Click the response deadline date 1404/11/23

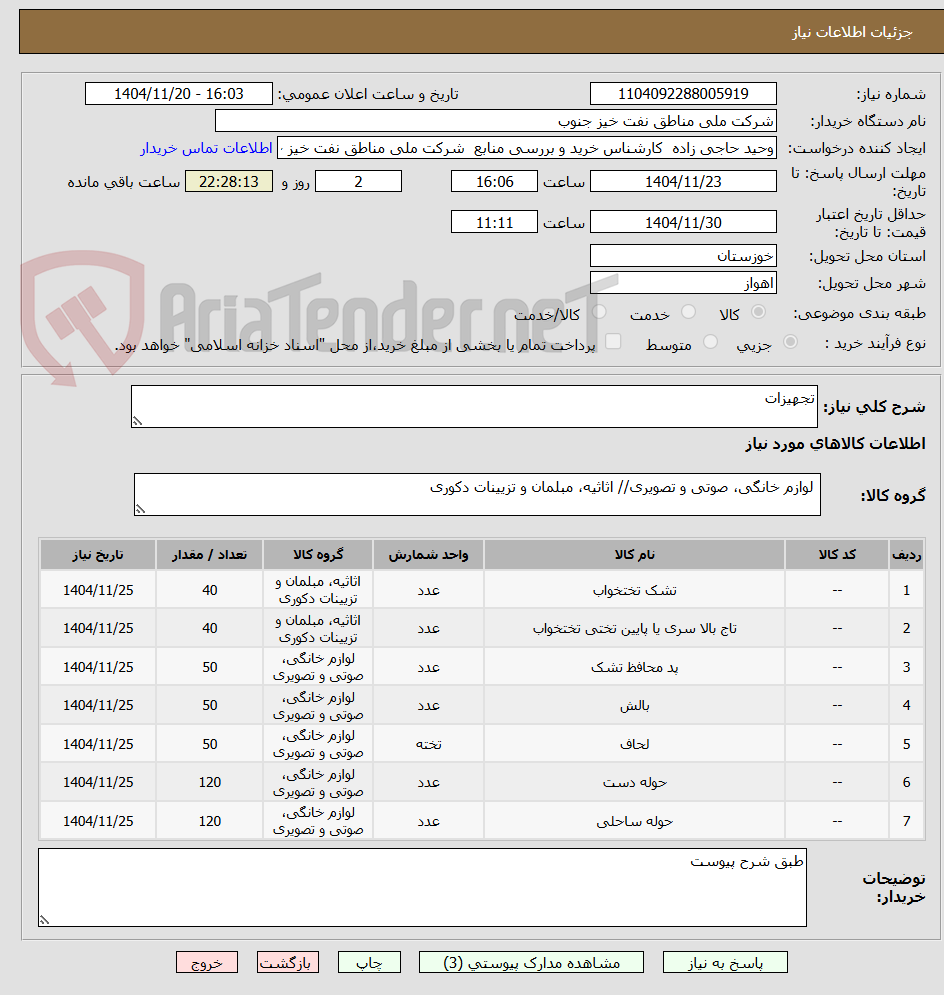point(683,181)
